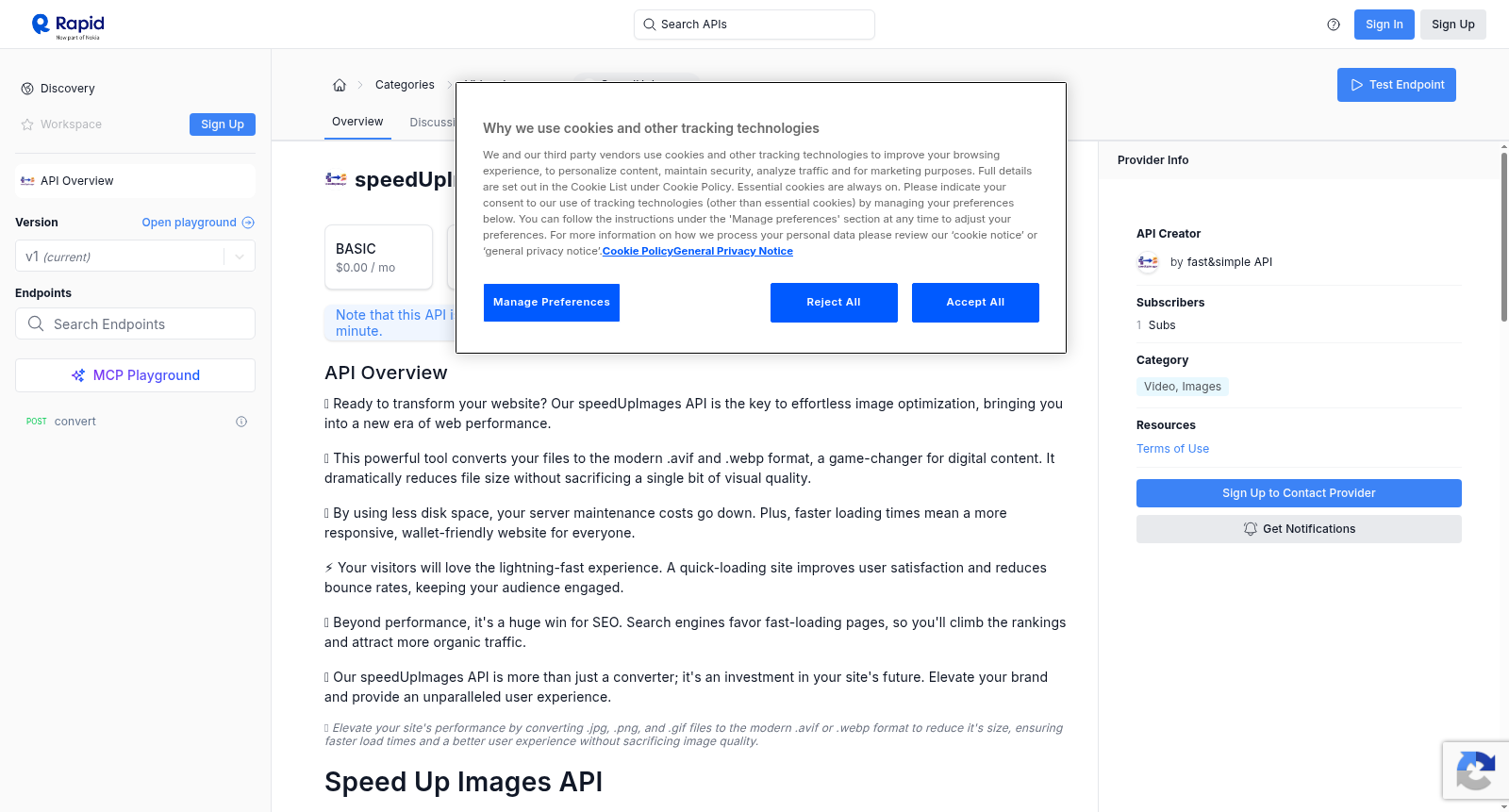Click the Test Endpoint button

(1396, 85)
